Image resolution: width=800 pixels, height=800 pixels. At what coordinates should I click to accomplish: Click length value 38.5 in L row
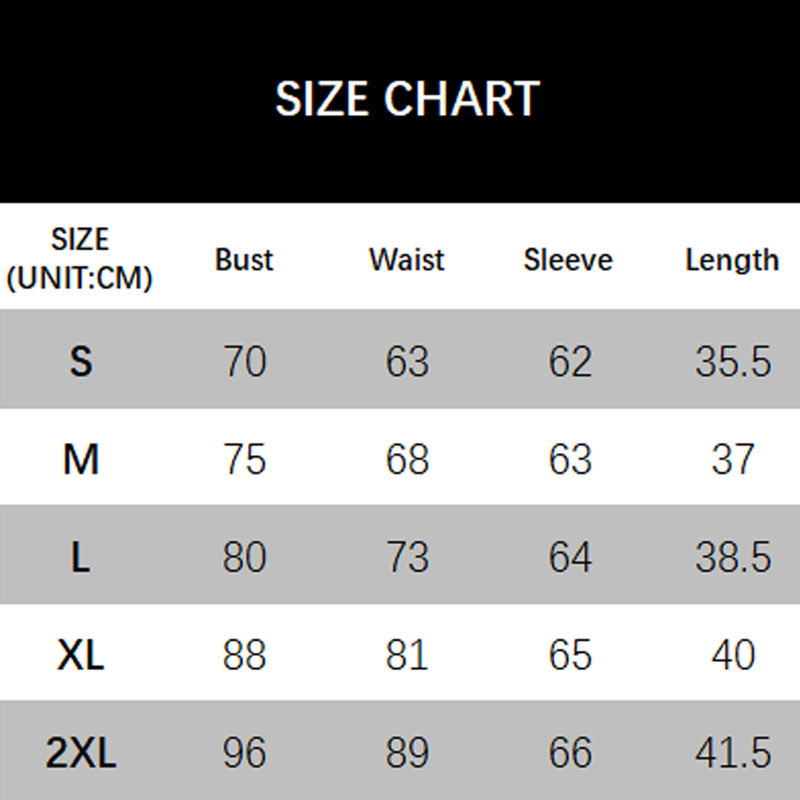click(x=733, y=557)
